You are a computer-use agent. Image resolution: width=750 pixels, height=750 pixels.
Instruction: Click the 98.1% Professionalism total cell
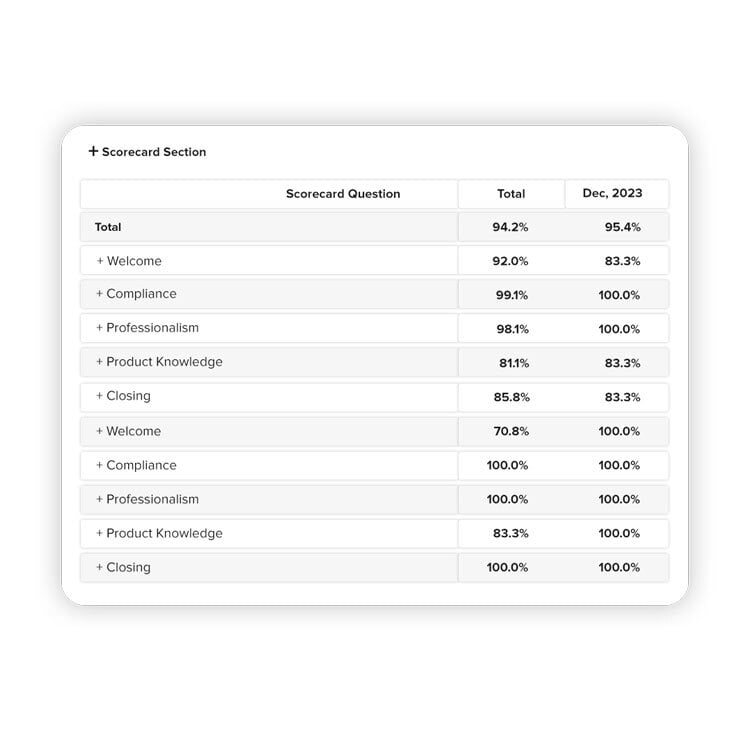pos(510,329)
